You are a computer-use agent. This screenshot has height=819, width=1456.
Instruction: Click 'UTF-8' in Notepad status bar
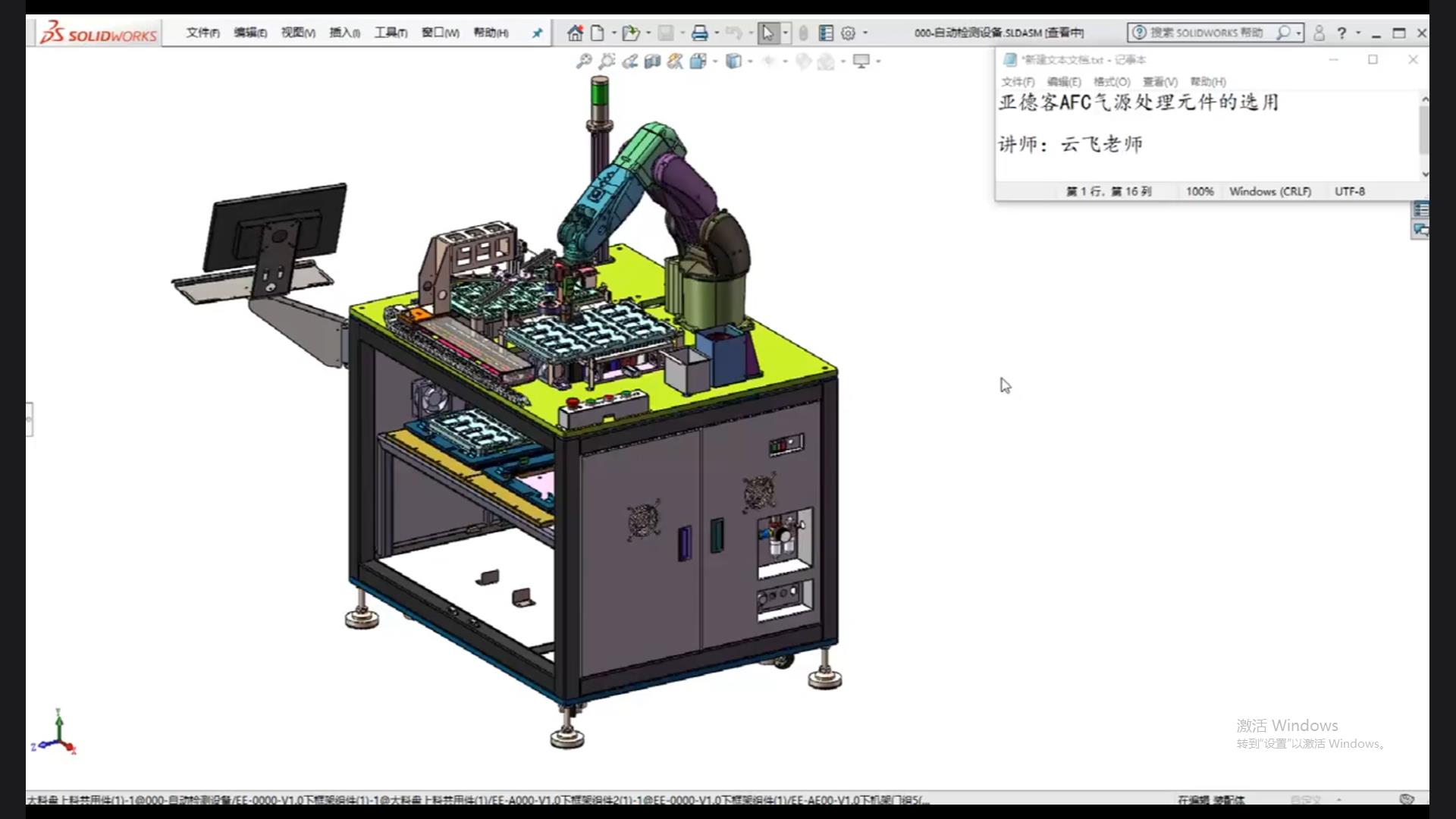pyautogui.click(x=1350, y=192)
